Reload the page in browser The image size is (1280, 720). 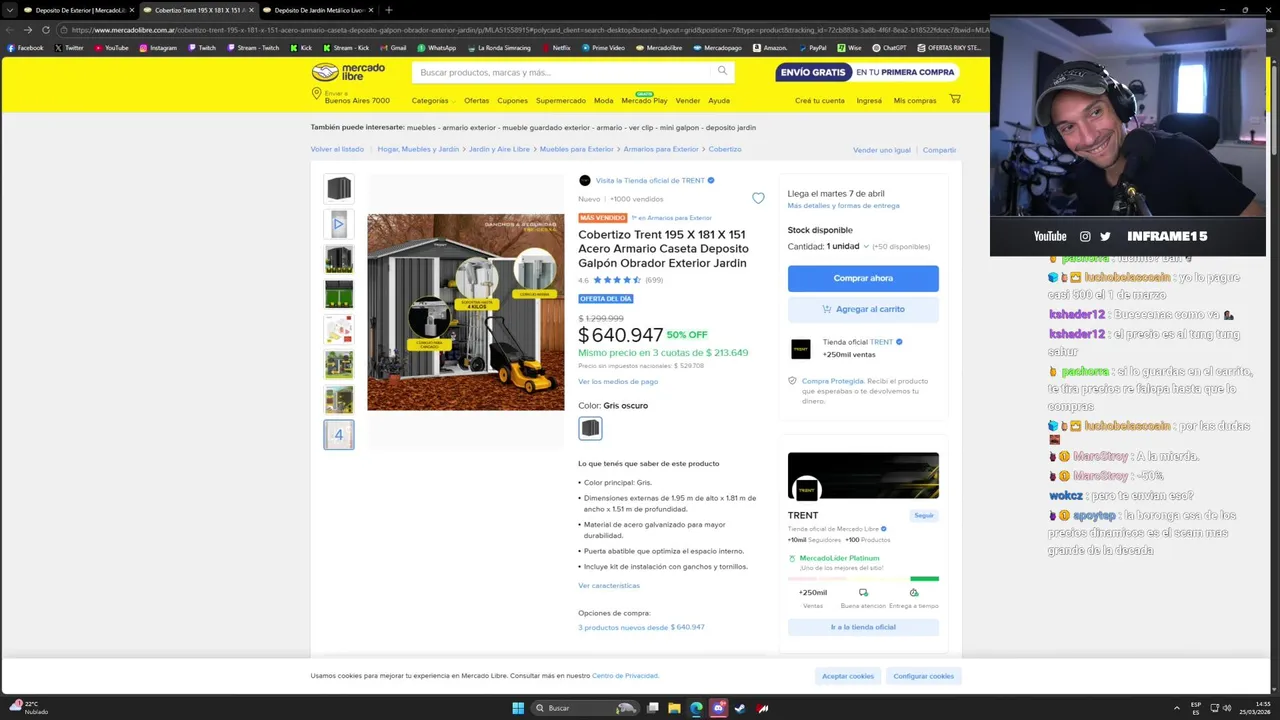point(45,30)
